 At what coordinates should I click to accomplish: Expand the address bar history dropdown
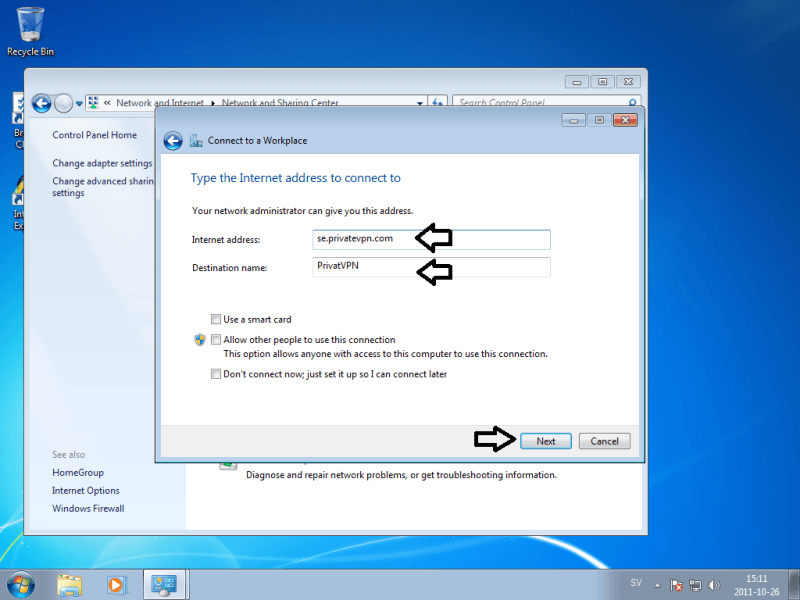(422, 103)
